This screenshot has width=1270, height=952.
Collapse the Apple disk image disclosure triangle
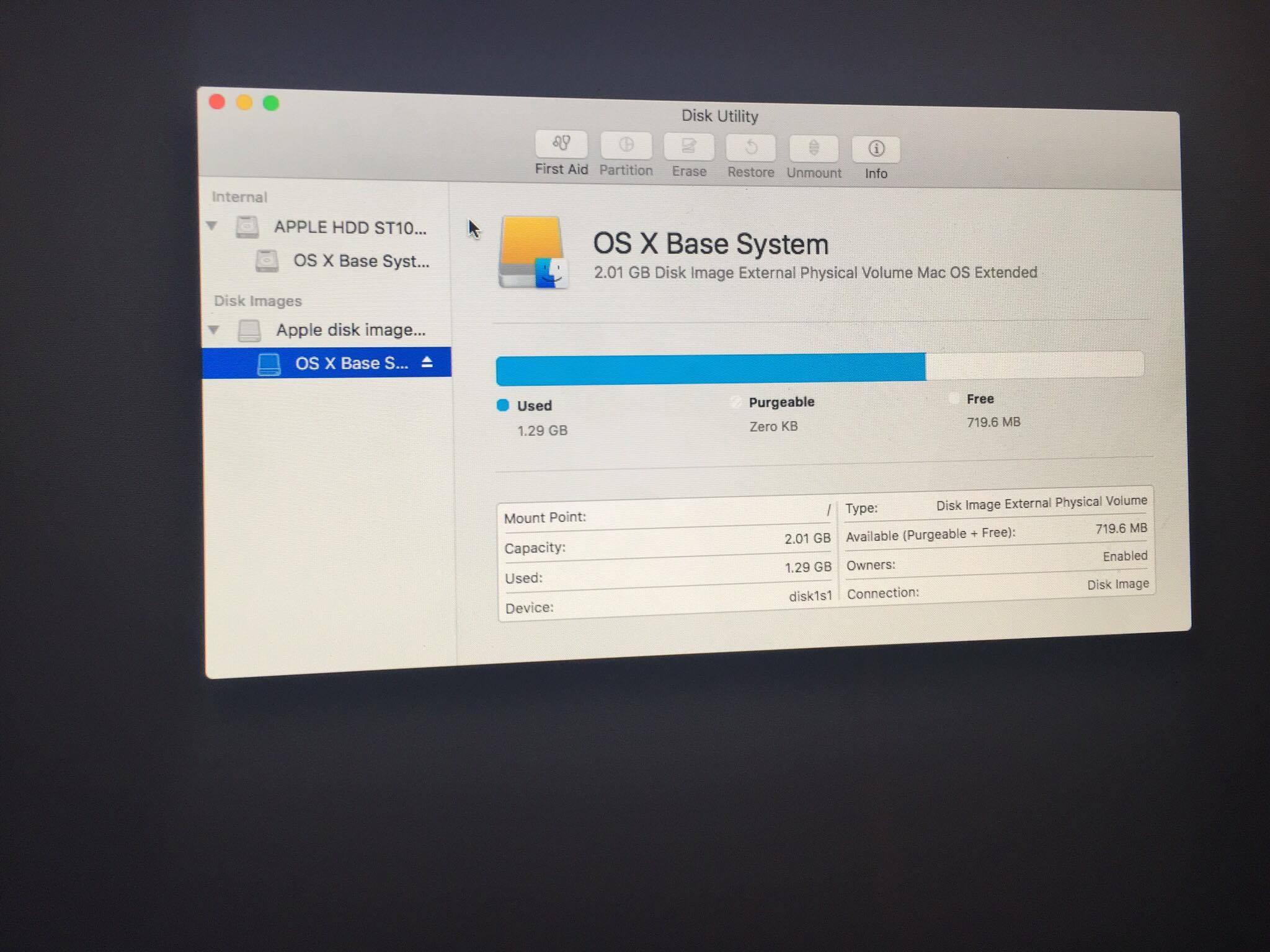[214, 329]
